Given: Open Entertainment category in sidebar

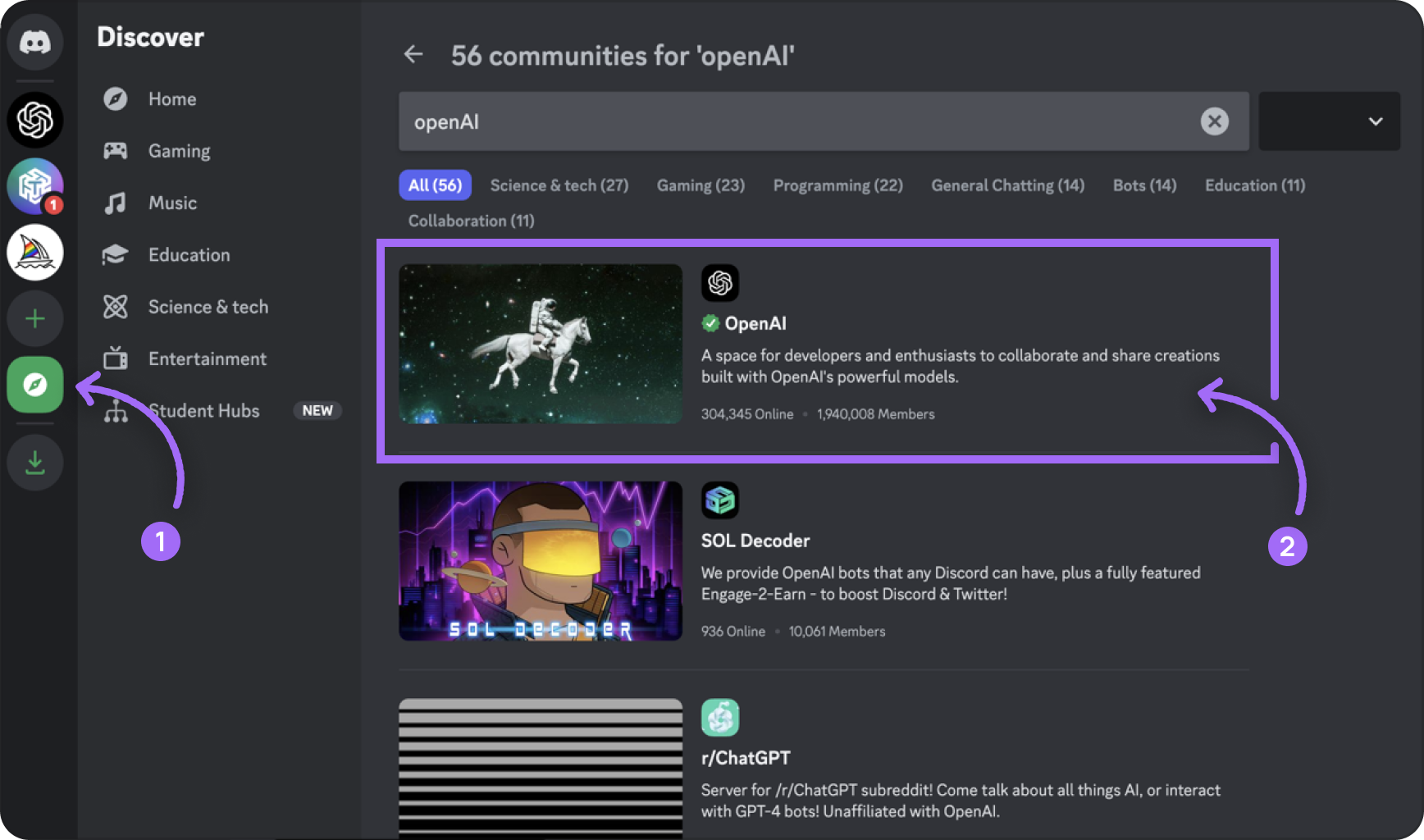Looking at the screenshot, I should 219,358.
